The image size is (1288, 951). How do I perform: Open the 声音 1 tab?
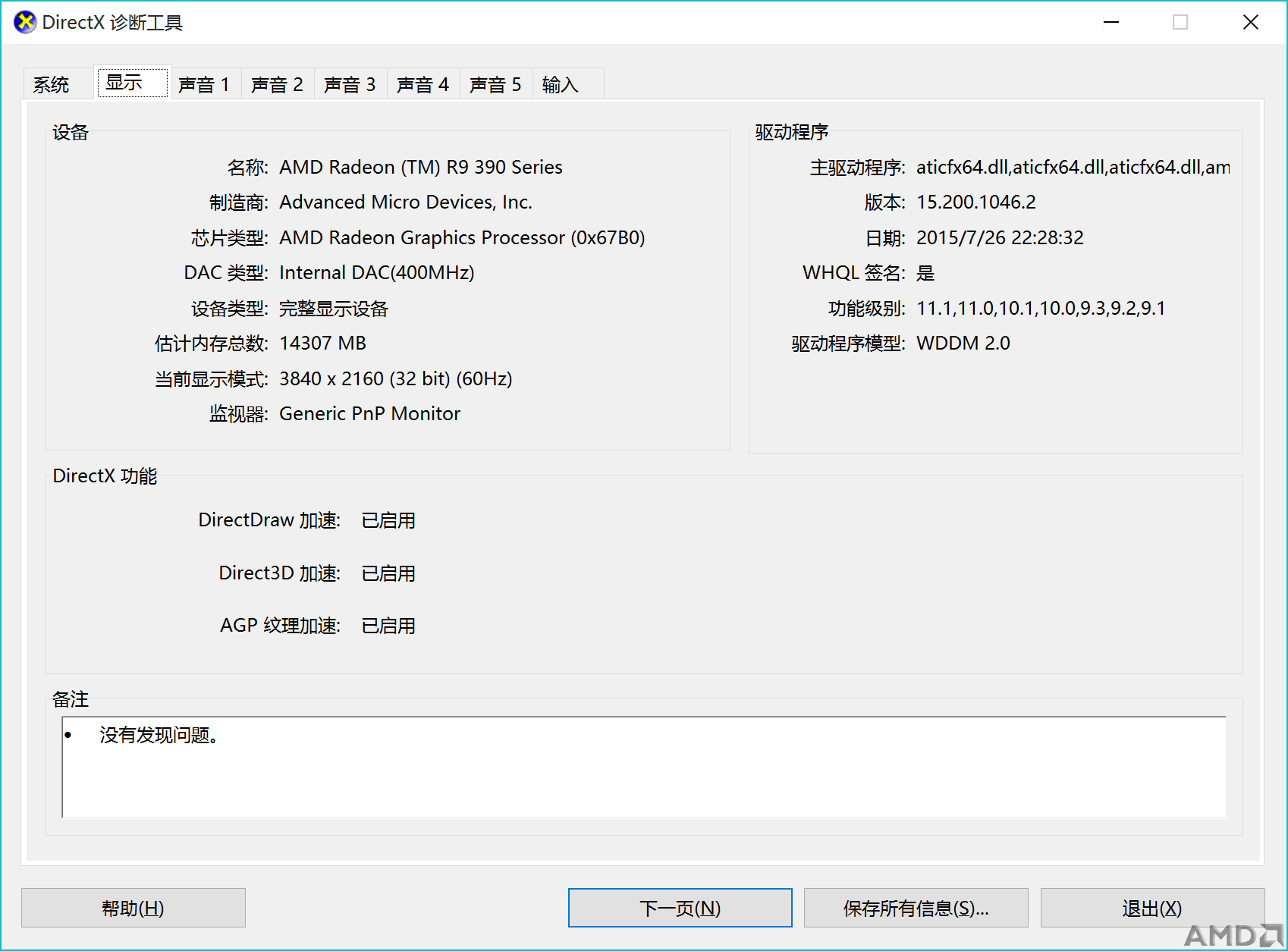coord(205,84)
